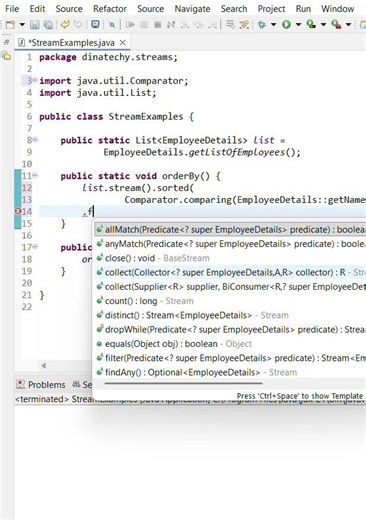Image resolution: width=366 pixels, height=520 pixels.
Task: Open the Package Explorer sidebar icon
Action: pyautogui.click(x=7, y=56)
